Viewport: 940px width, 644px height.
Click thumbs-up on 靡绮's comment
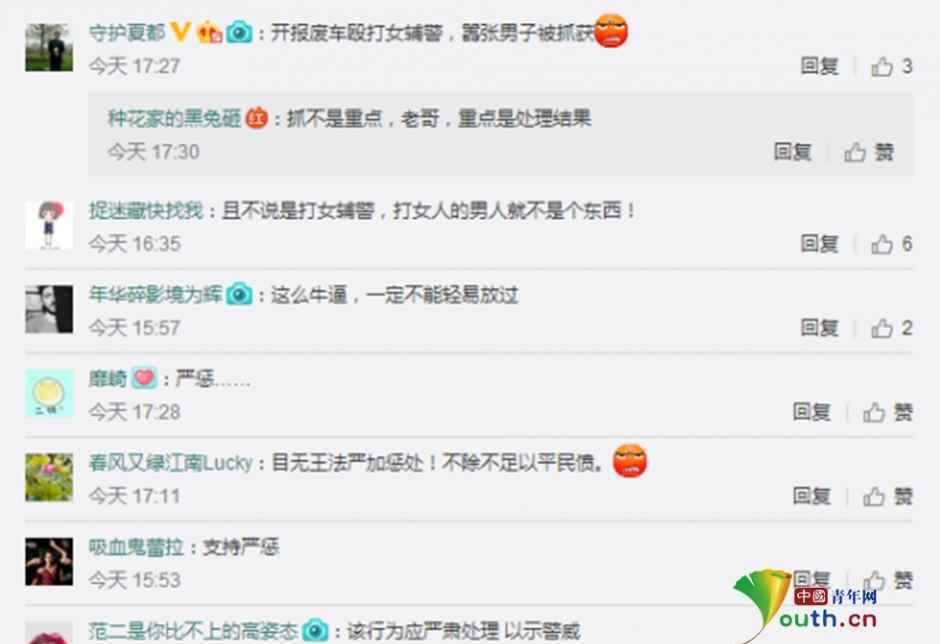click(874, 412)
